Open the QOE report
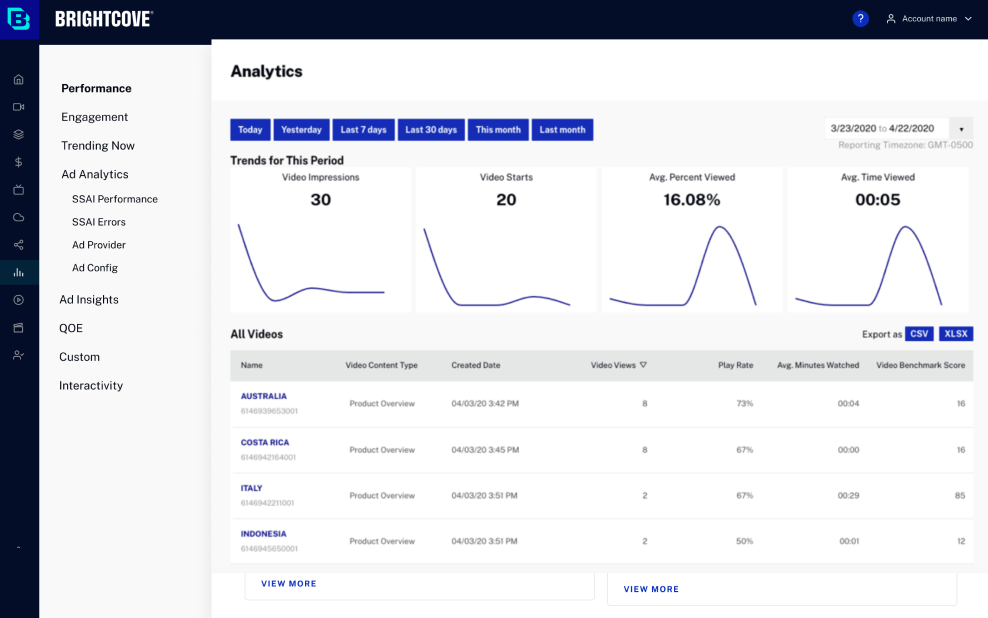Image resolution: width=988 pixels, height=618 pixels. (71, 328)
